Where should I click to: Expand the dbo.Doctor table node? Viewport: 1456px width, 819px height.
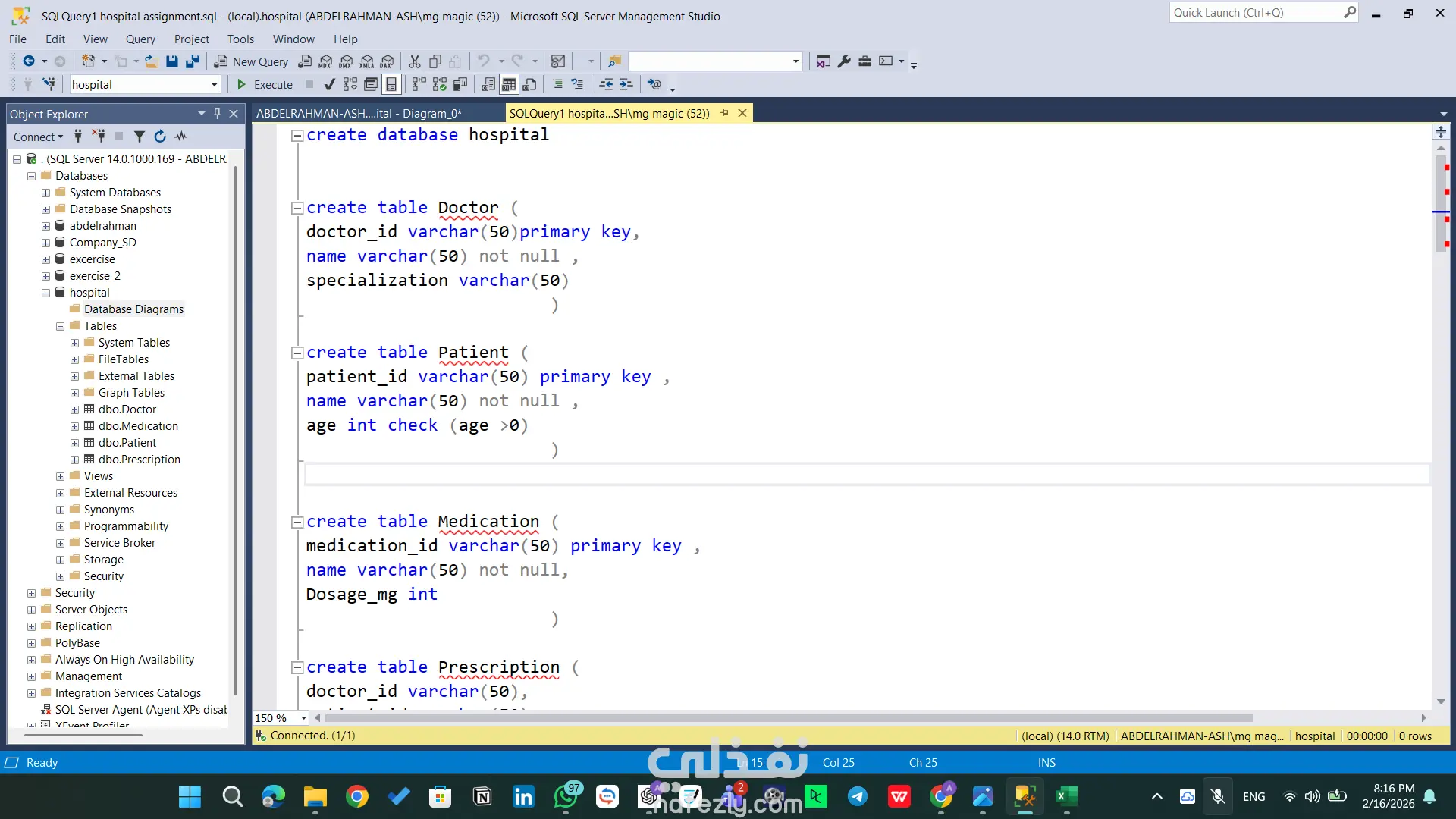(74, 409)
